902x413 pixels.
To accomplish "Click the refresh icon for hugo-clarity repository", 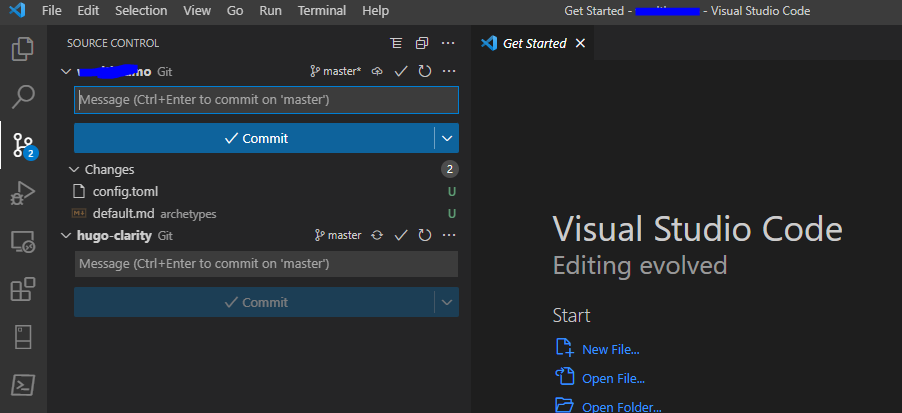I will [425, 236].
